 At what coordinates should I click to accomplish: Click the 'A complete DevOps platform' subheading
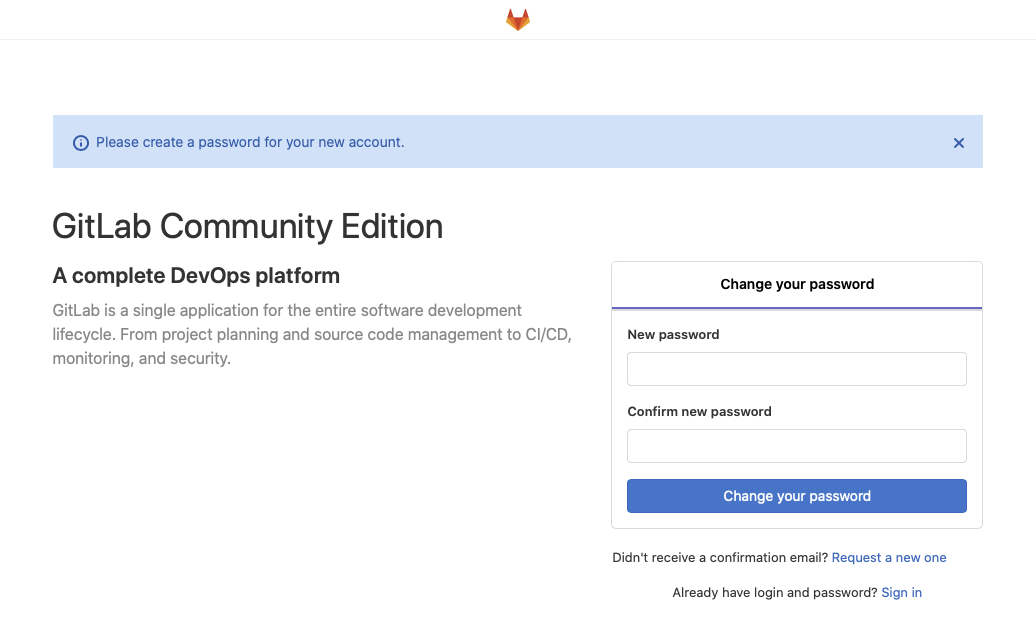[196, 276]
